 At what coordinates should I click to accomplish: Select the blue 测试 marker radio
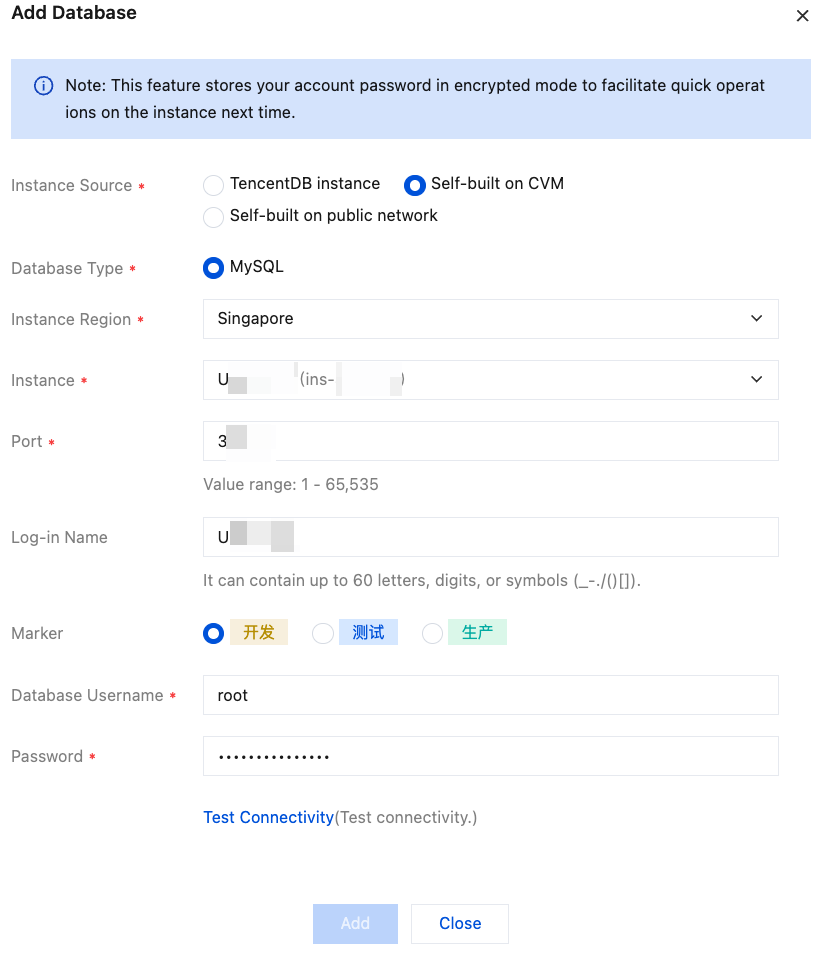pos(323,633)
